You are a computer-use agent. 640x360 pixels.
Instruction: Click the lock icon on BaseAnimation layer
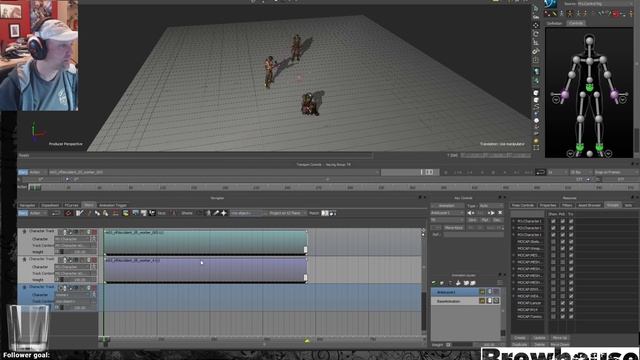pos(489,301)
